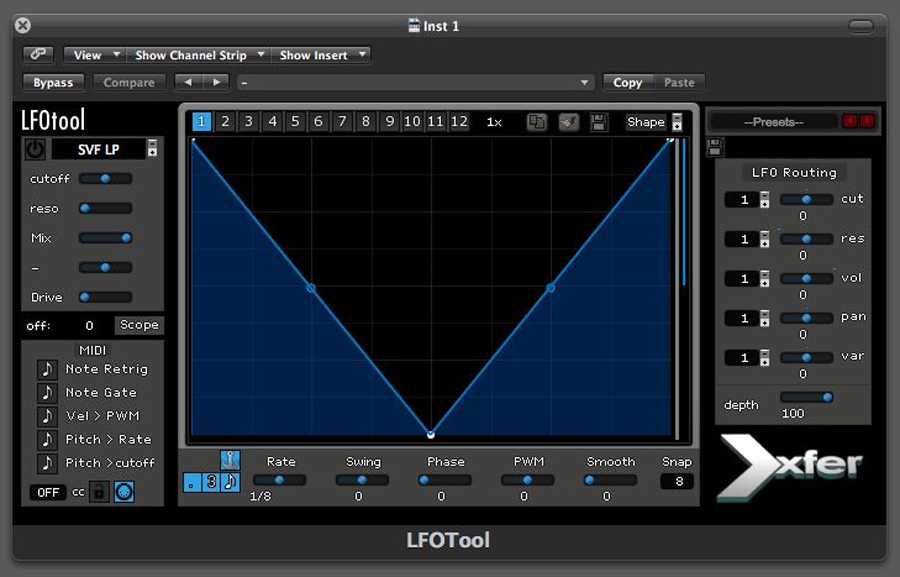Click the anchor sync icon
The height and width of the screenshot is (577, 900).
tap(230, 460)
